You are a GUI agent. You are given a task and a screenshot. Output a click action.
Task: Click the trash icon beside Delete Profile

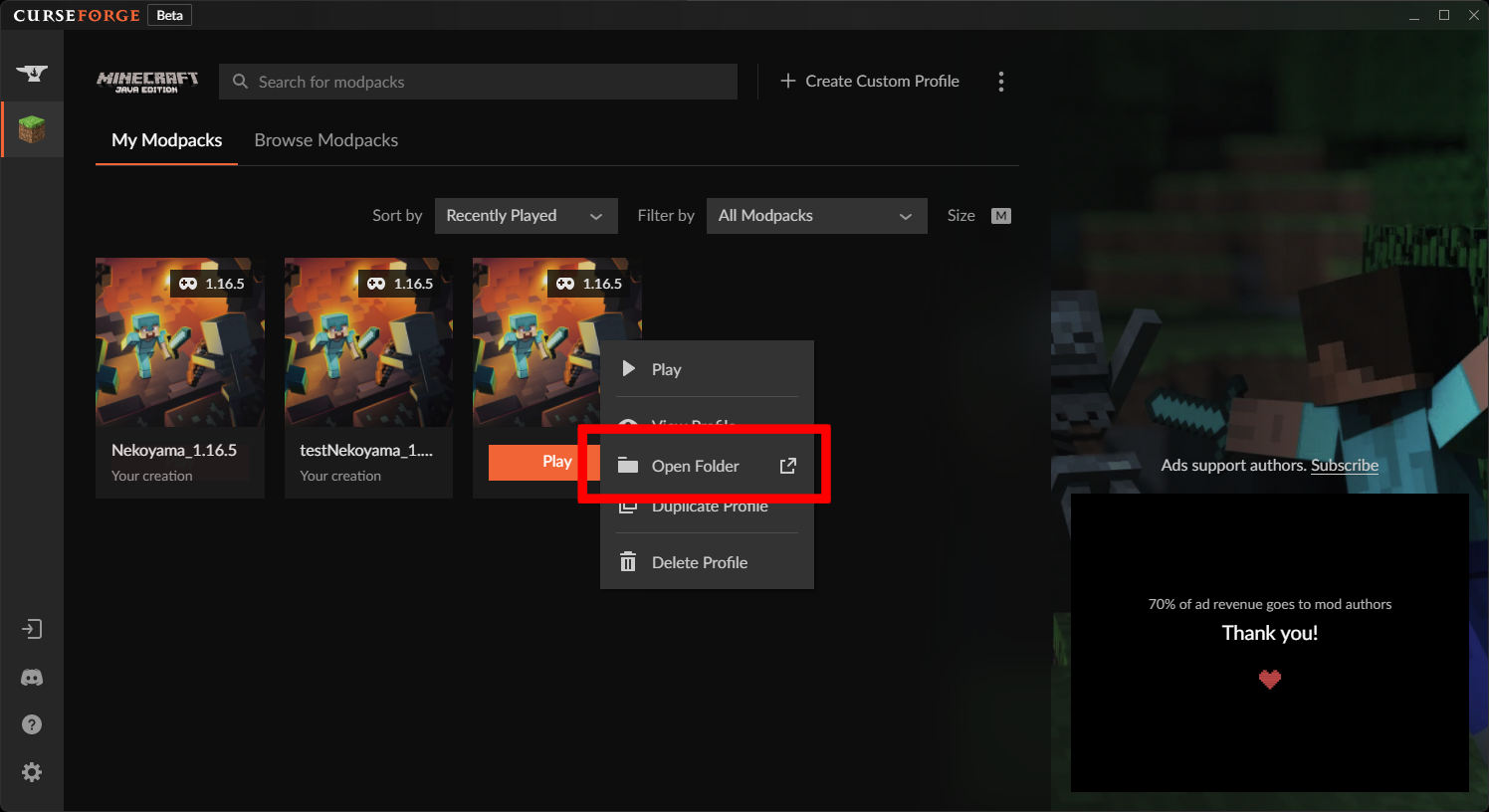point(628,562)
